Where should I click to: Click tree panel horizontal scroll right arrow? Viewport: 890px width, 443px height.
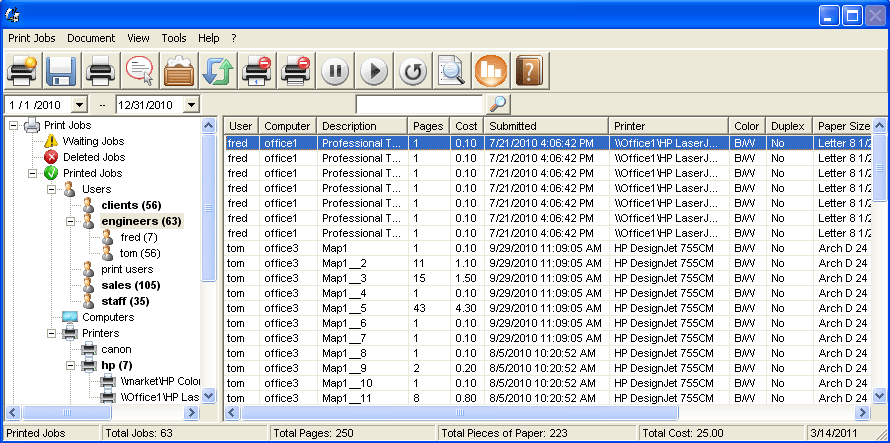[x=192, y=412]
